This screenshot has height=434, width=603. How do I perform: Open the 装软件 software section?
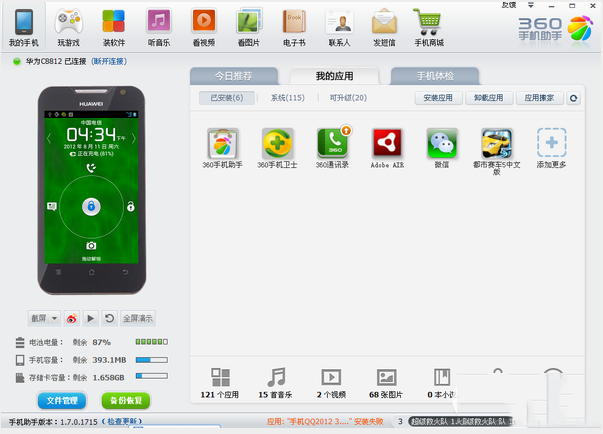tap(113, 28)
